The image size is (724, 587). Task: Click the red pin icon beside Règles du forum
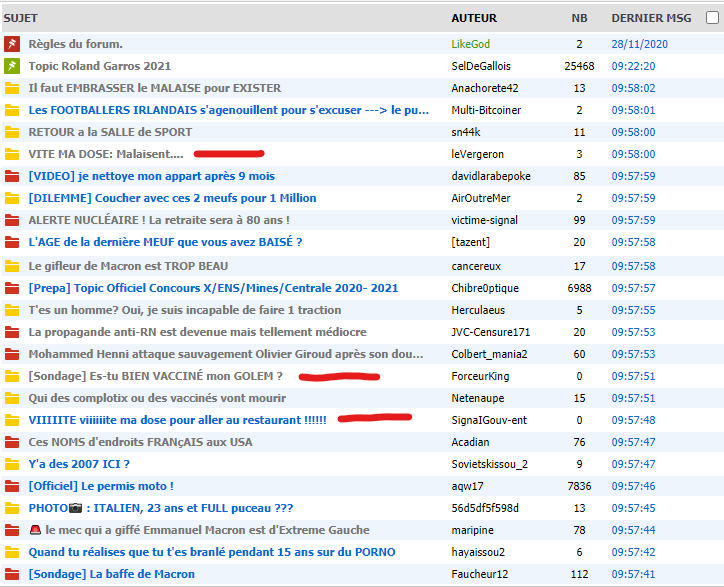12,44
